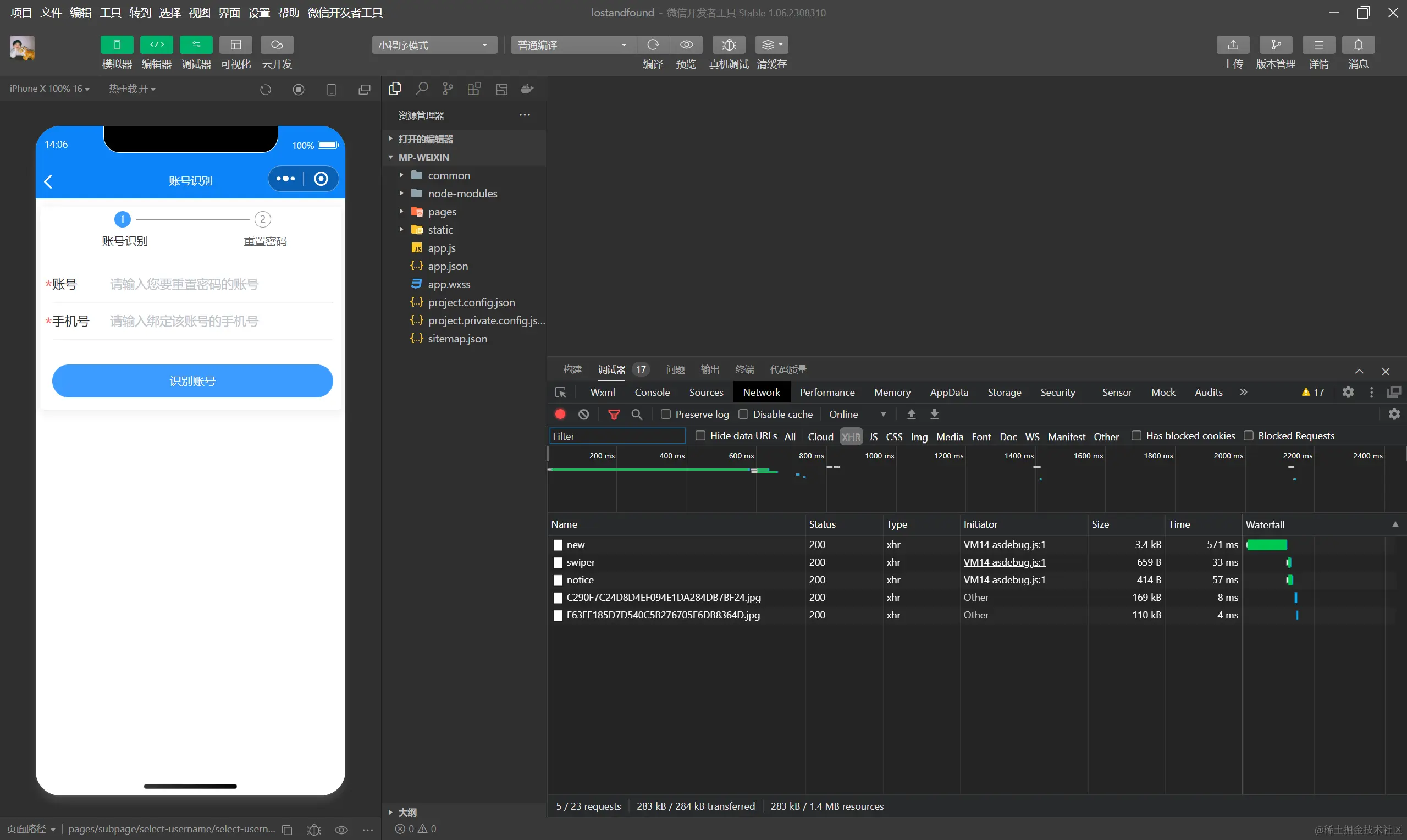Viewport: 1407px width, 840px height.
Task: Click the network Filter input field
Action: pos(617,436)
